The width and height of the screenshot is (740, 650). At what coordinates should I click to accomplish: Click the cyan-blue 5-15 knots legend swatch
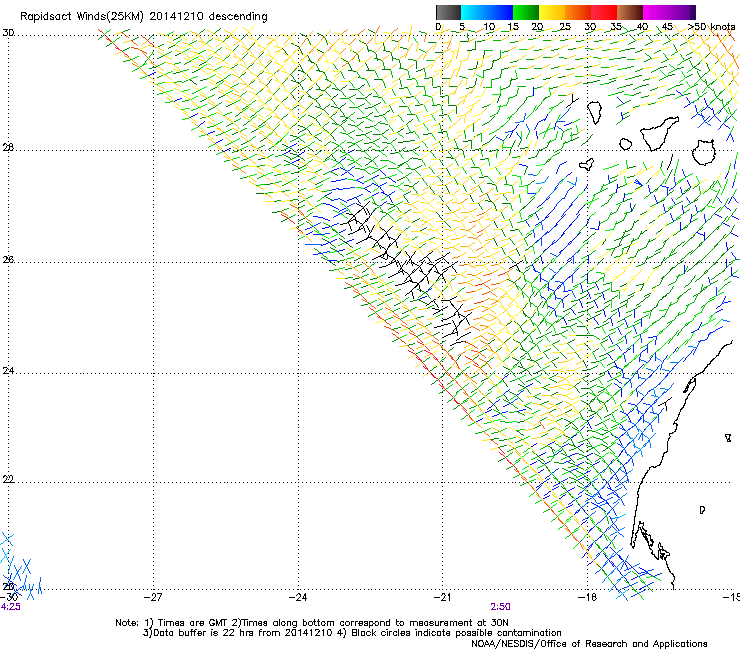487,12
